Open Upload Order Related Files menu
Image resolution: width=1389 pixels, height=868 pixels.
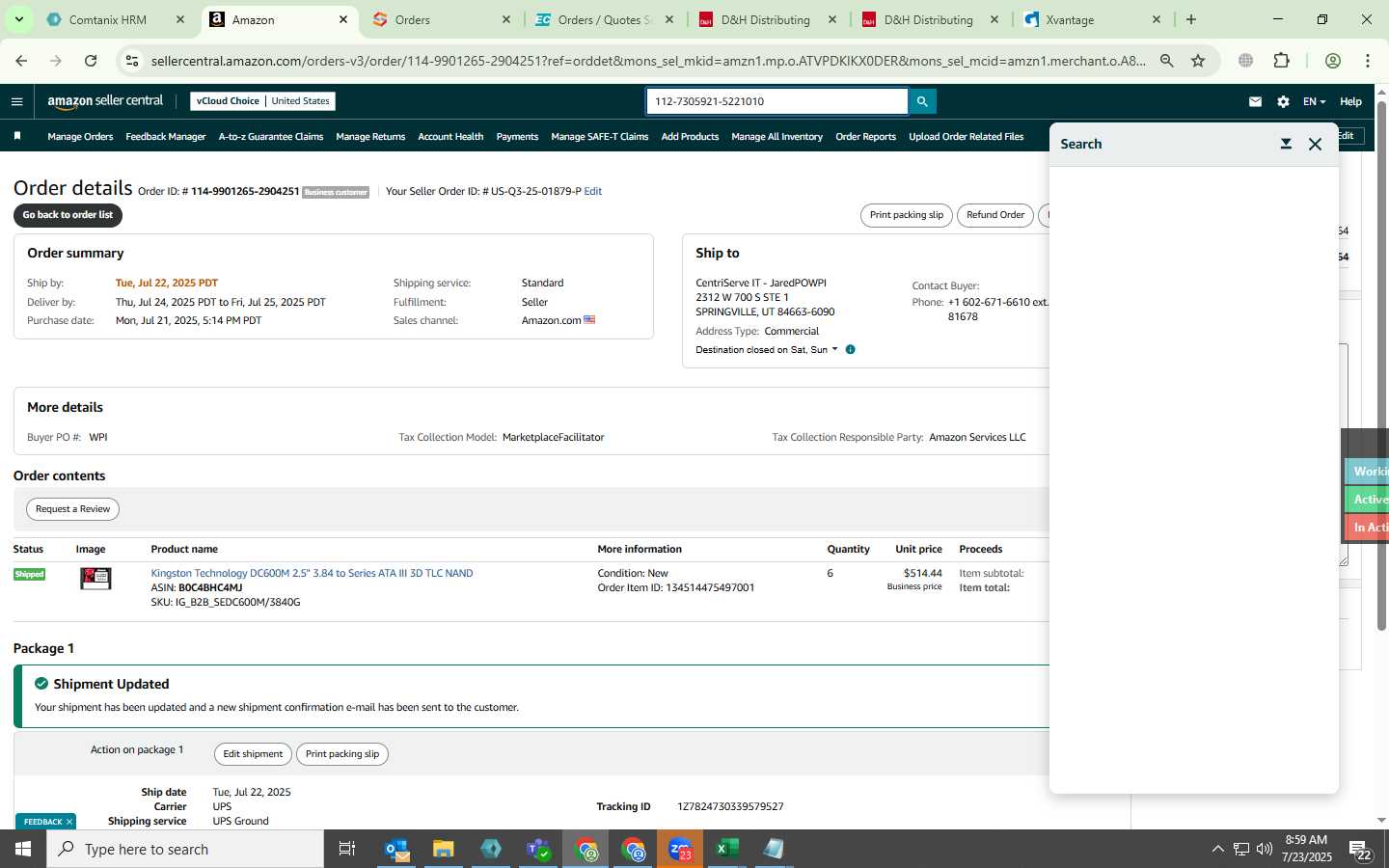966,137
